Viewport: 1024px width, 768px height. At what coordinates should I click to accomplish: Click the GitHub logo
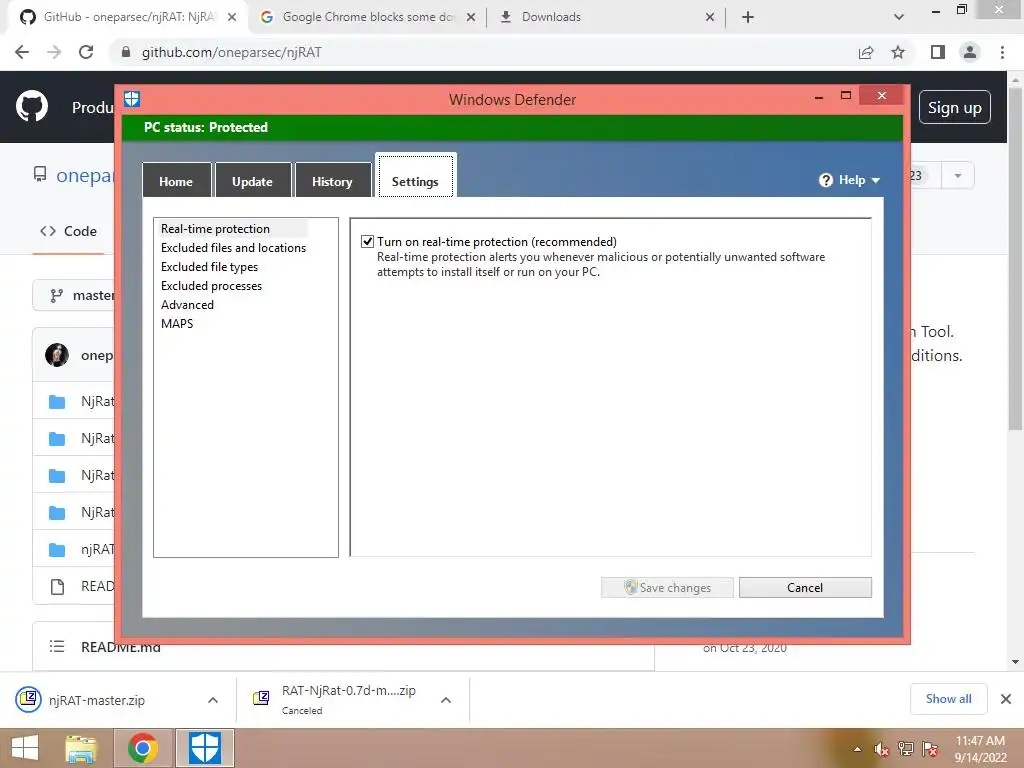point(32,106)
